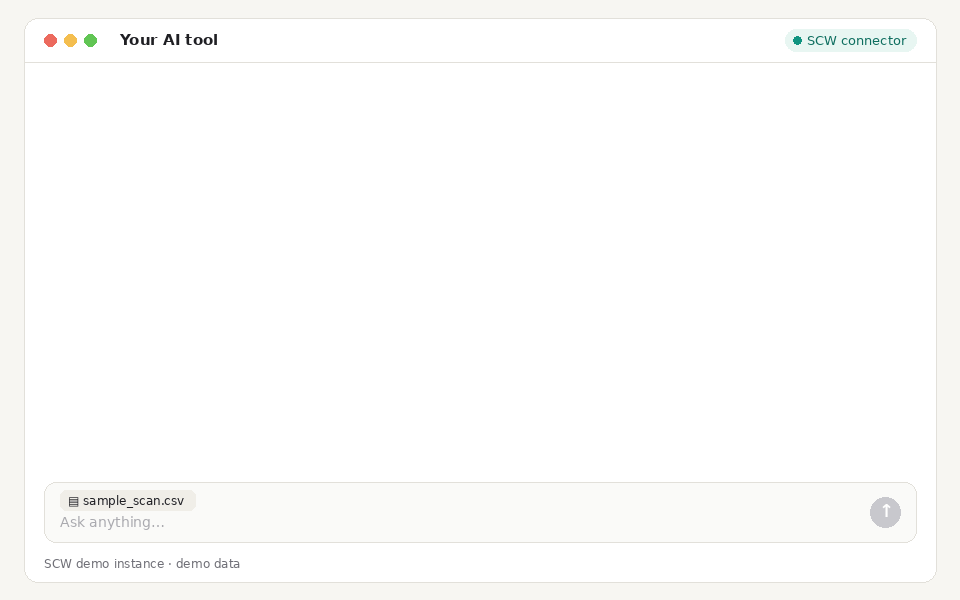Click the SCW demo instance footer text
This screenshot has width=960, height=600.
point(104,564)
